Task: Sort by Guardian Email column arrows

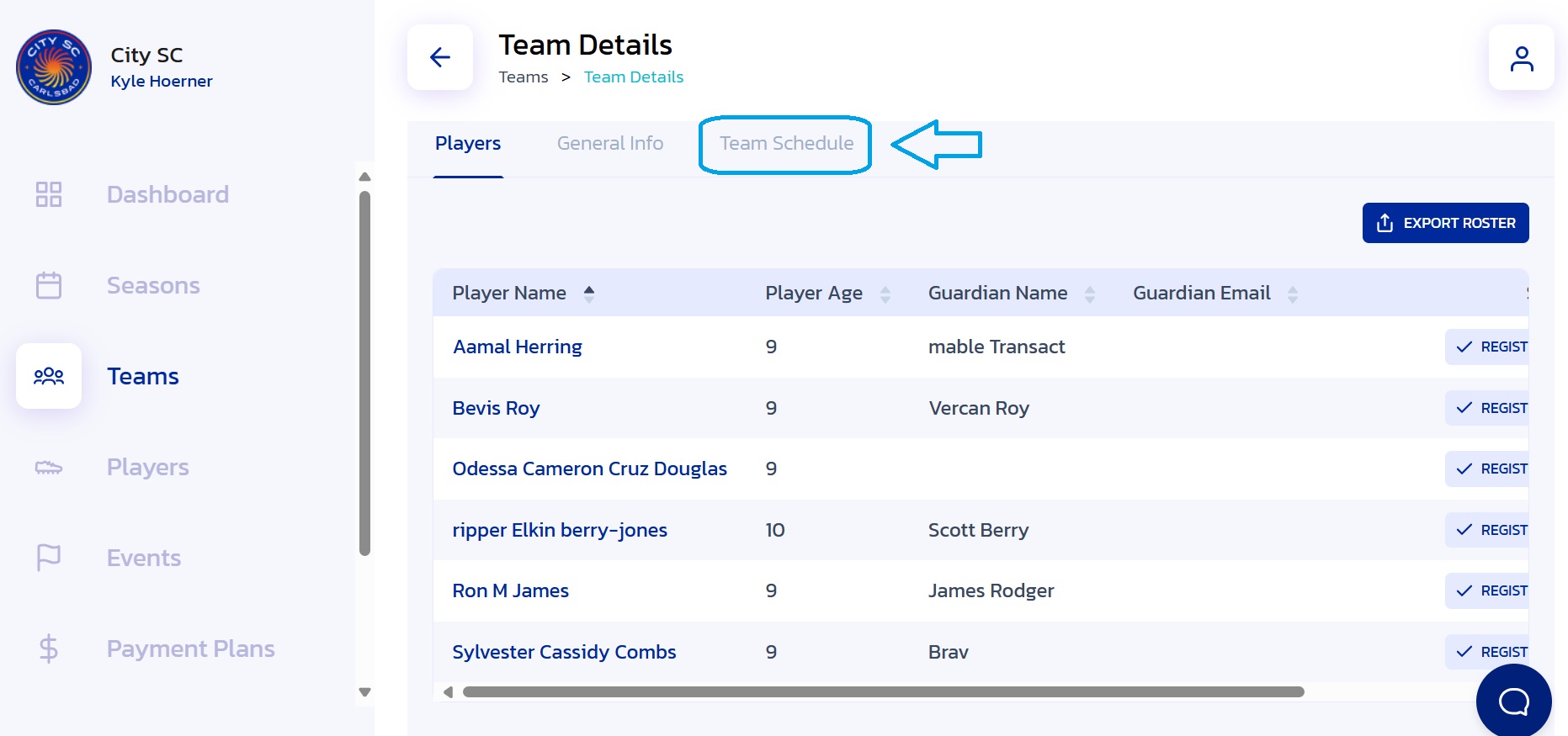Action: [x=1293, y=294]
